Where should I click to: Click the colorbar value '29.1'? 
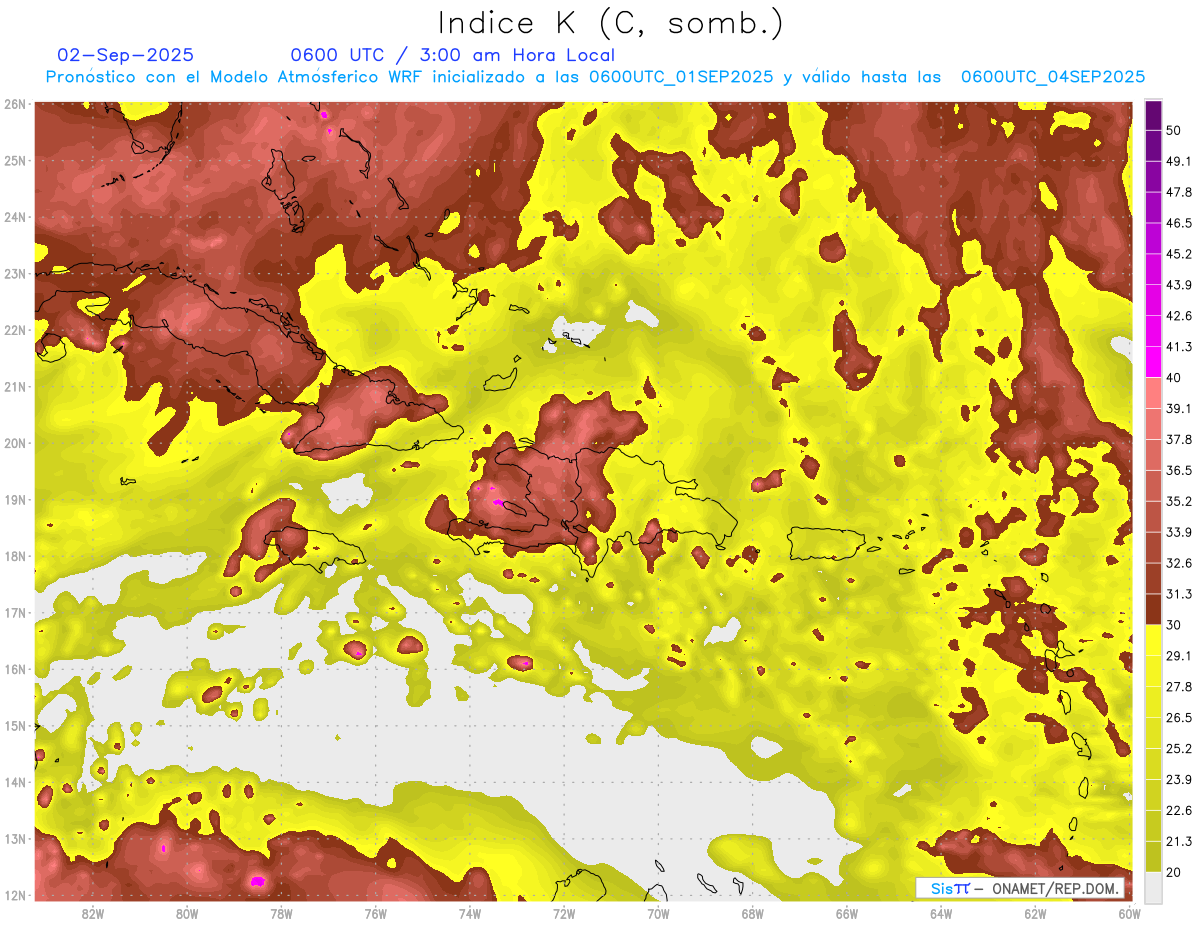pos(1178,655)
